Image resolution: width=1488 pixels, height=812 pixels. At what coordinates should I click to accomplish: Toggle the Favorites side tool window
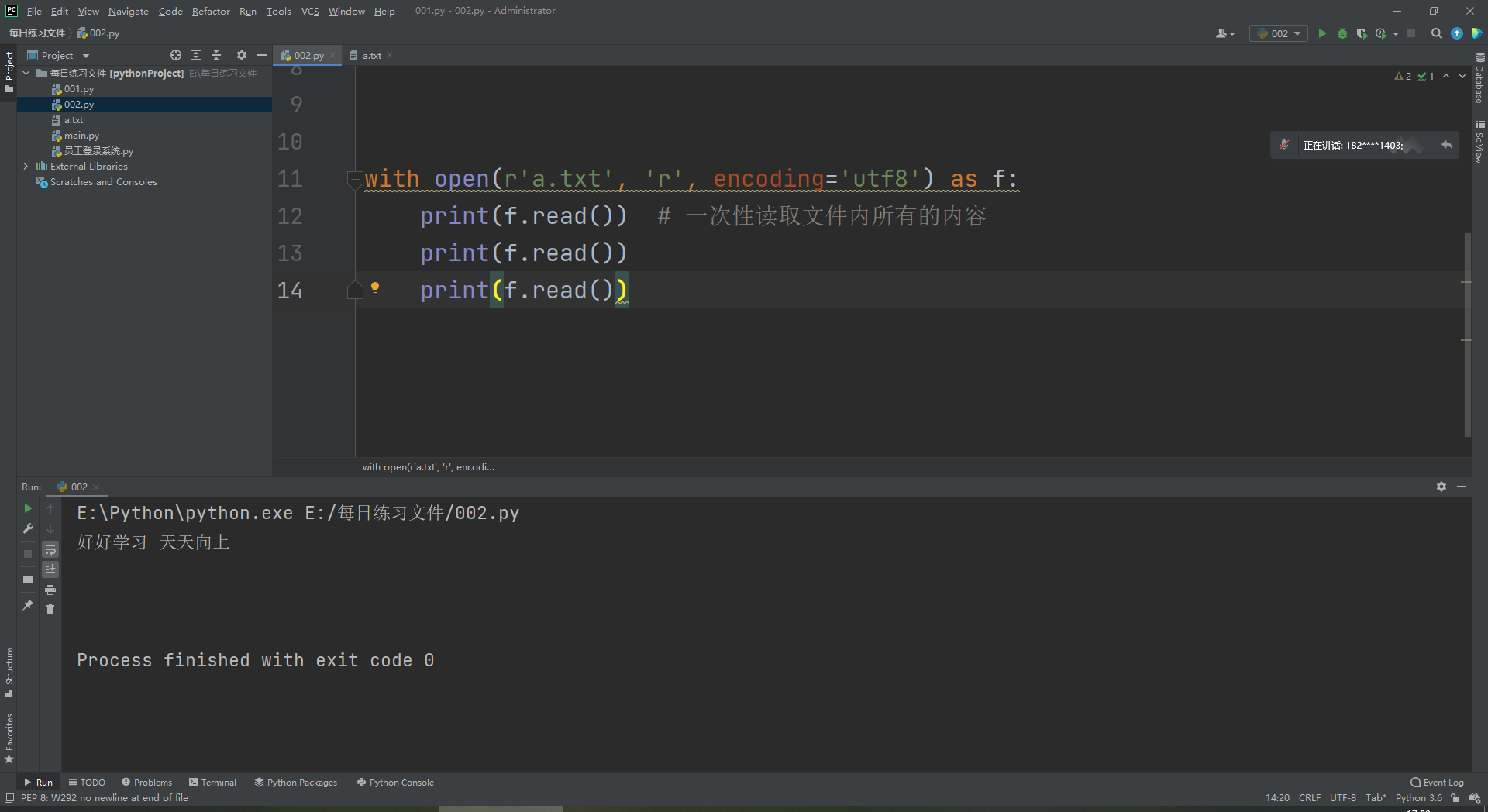(x=9, y=739)
